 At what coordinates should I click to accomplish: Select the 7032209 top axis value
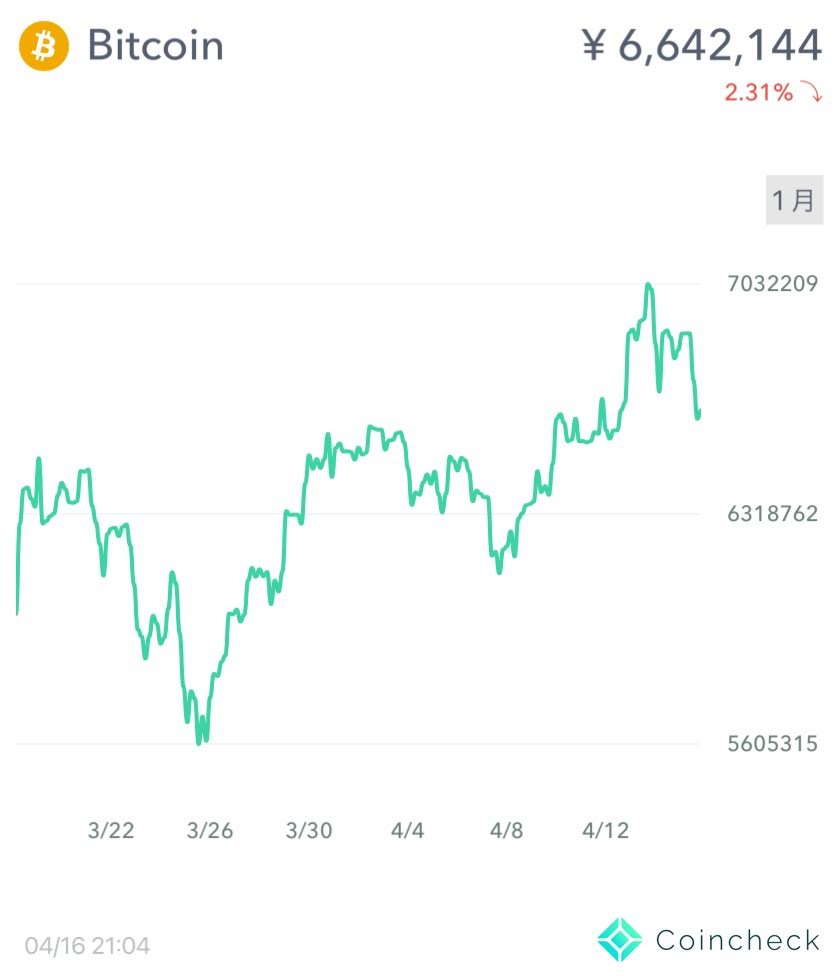point(772,284)
